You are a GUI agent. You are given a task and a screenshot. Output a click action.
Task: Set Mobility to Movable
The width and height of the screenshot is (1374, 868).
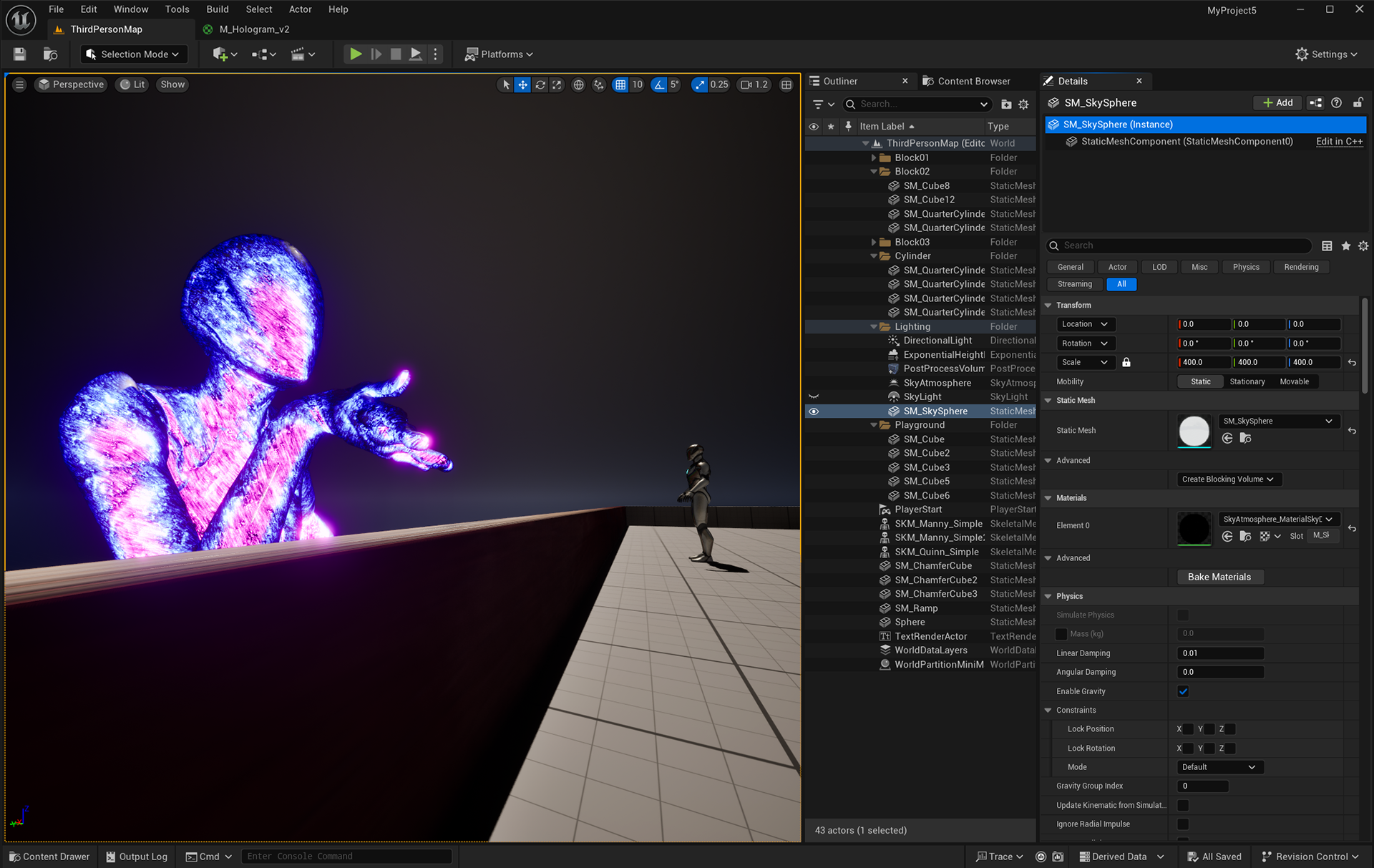pyautogui.click(x=1294, y=381)
